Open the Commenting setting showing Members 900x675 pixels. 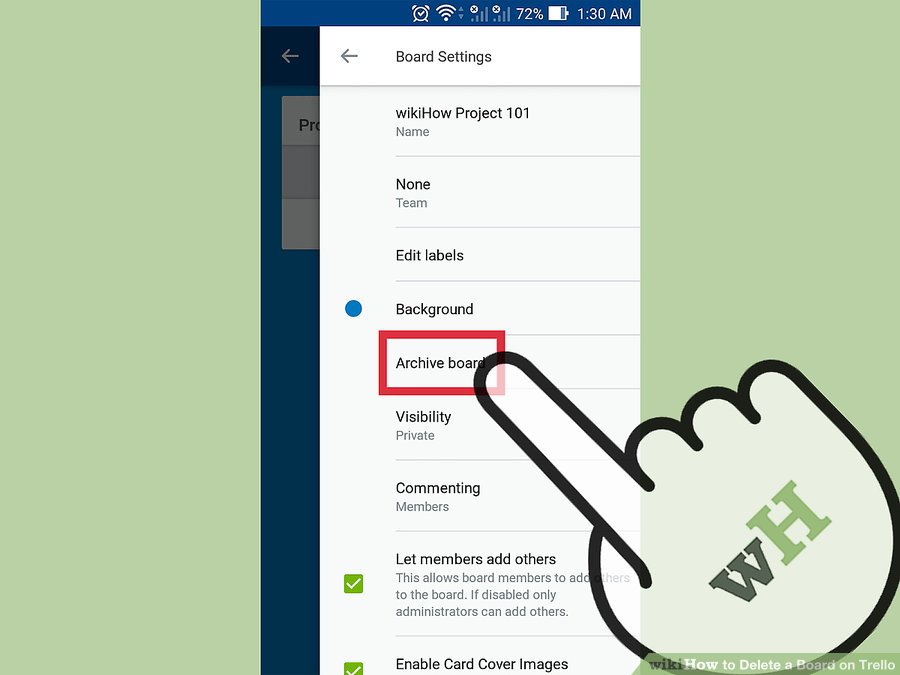tap(480, 496)
